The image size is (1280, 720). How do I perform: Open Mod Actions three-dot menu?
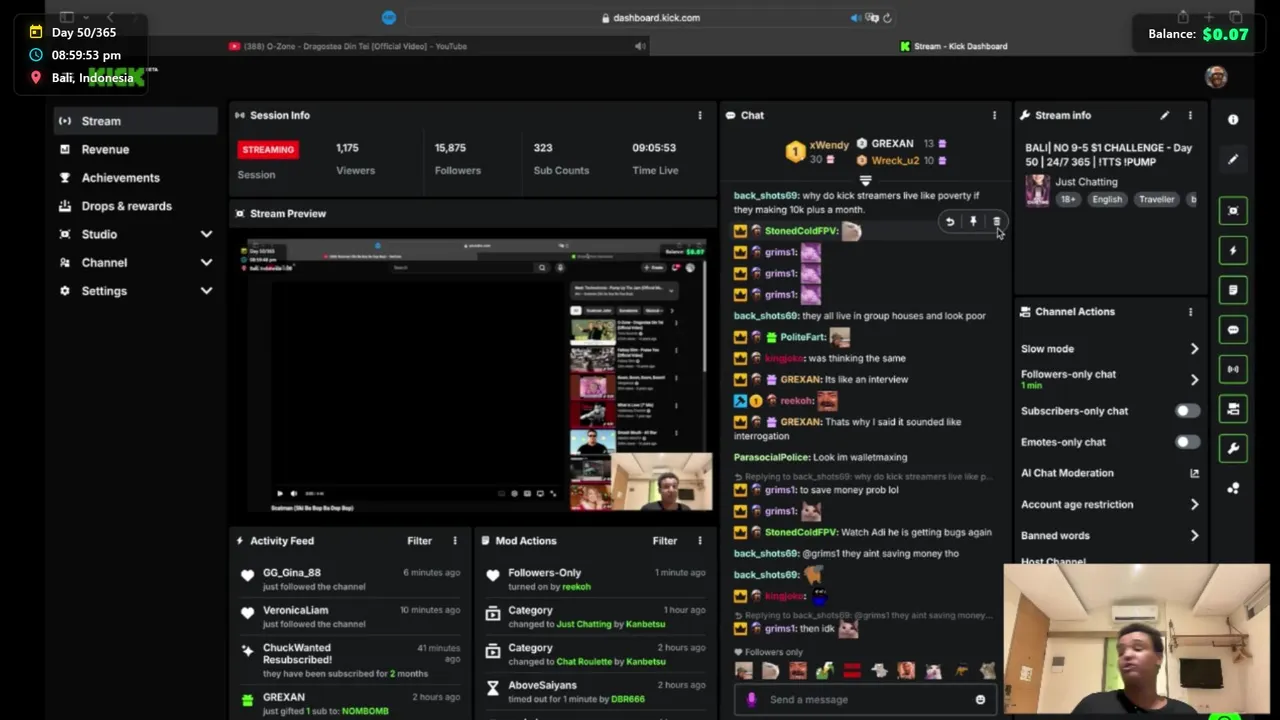700,541
